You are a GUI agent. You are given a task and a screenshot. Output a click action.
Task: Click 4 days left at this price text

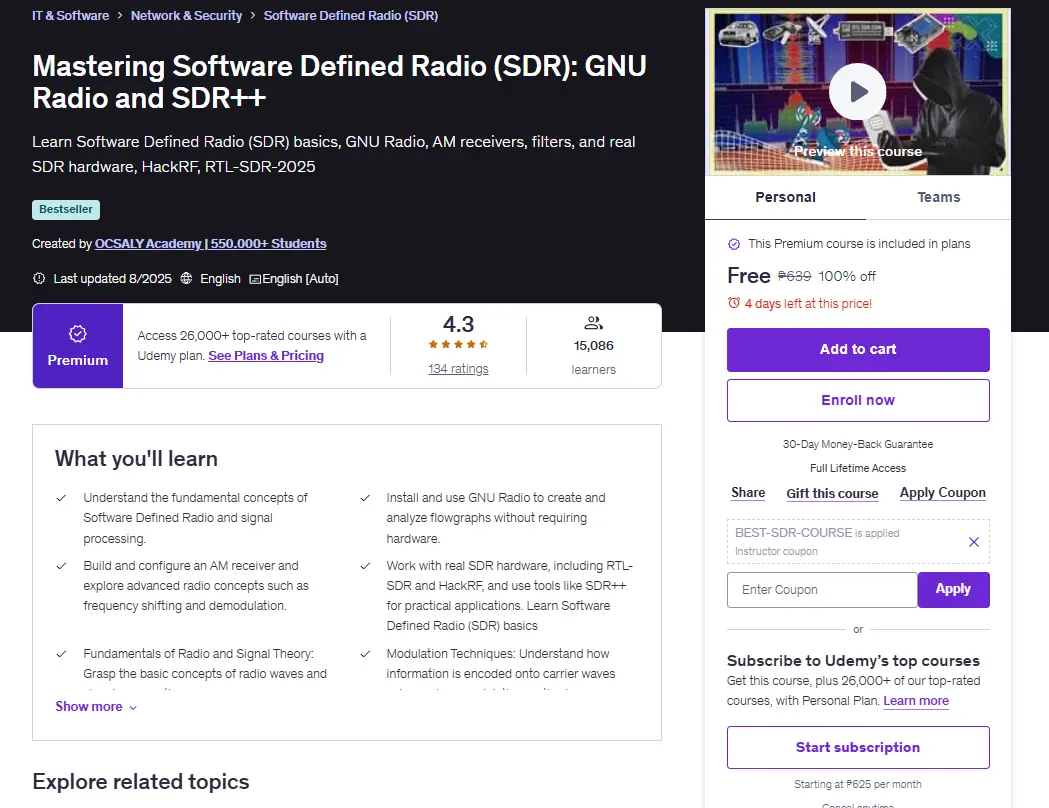point(808,304)
